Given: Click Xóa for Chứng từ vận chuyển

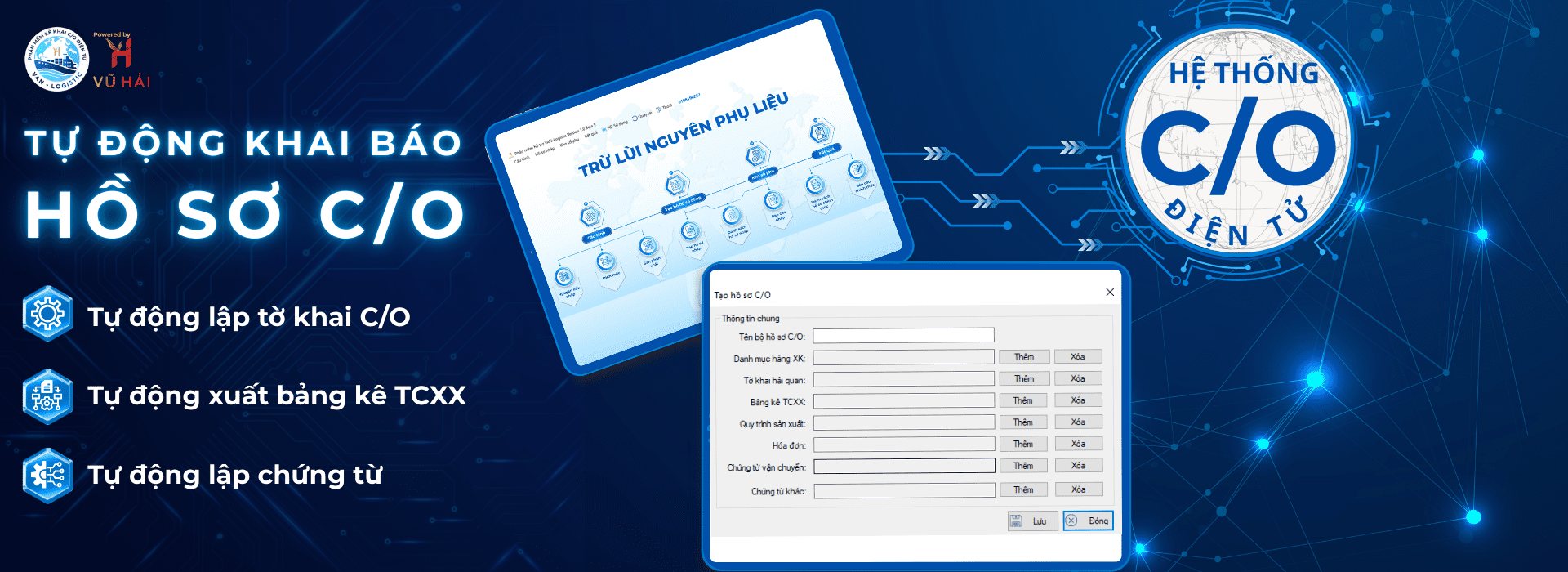Looking at the screenshot, I should point(1078,465).
